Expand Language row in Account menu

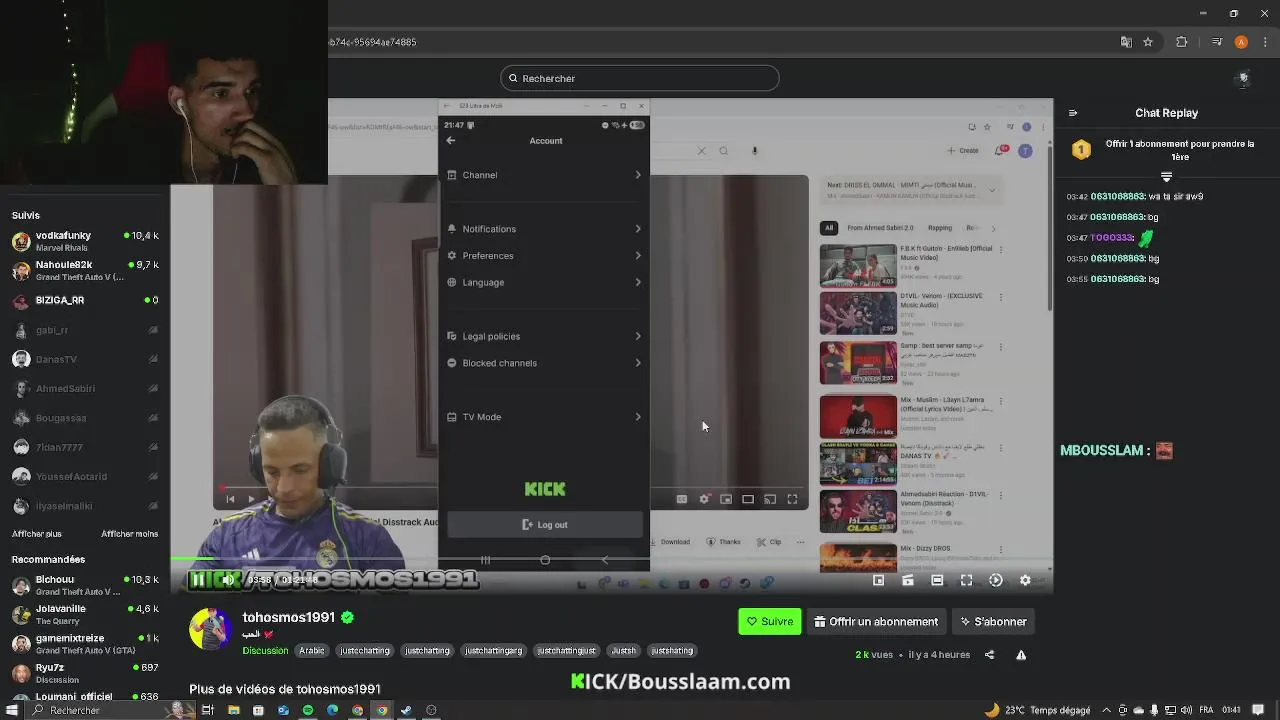click(545, 283)
